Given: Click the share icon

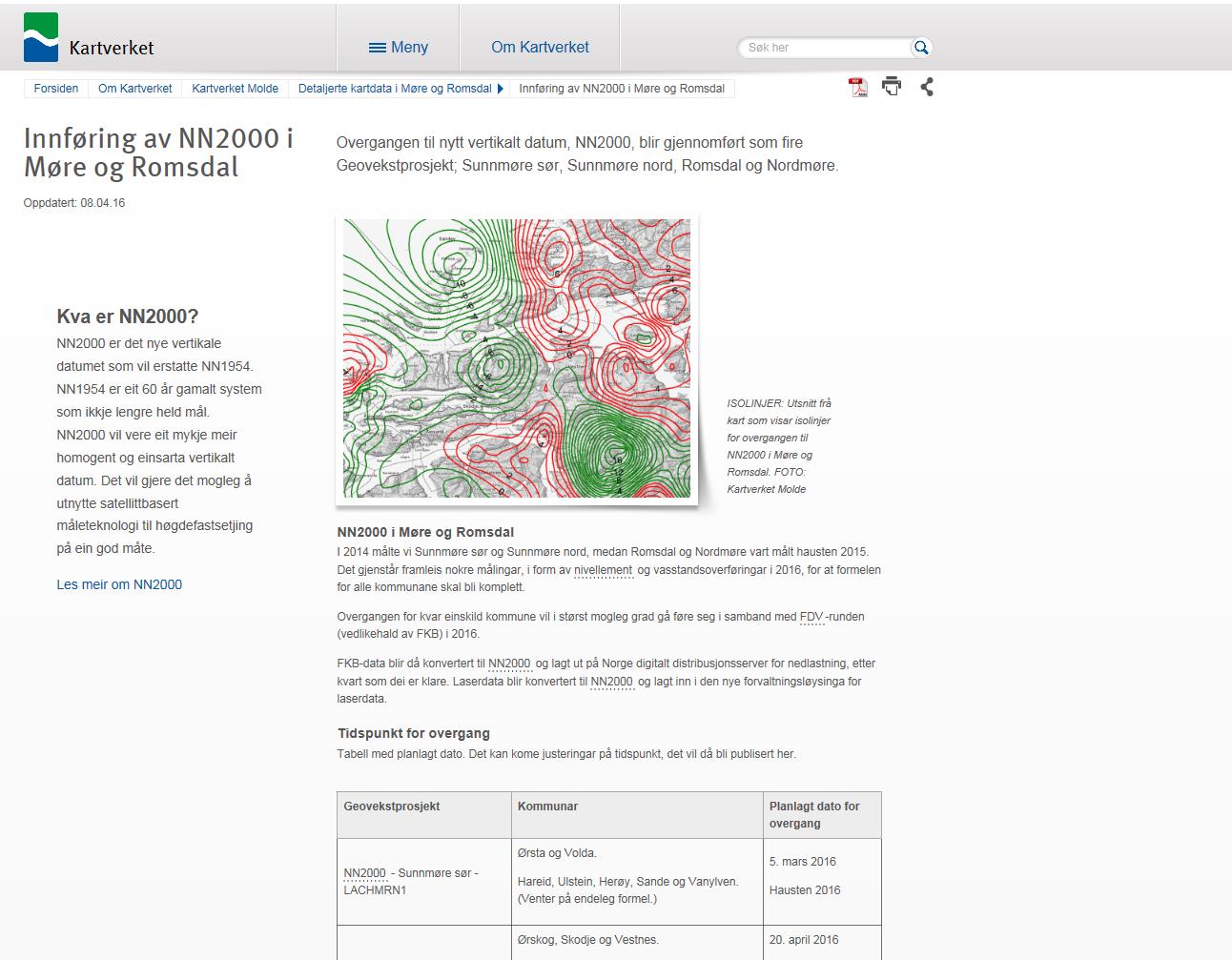Looking at the screenshot, I should click(927, 87).
